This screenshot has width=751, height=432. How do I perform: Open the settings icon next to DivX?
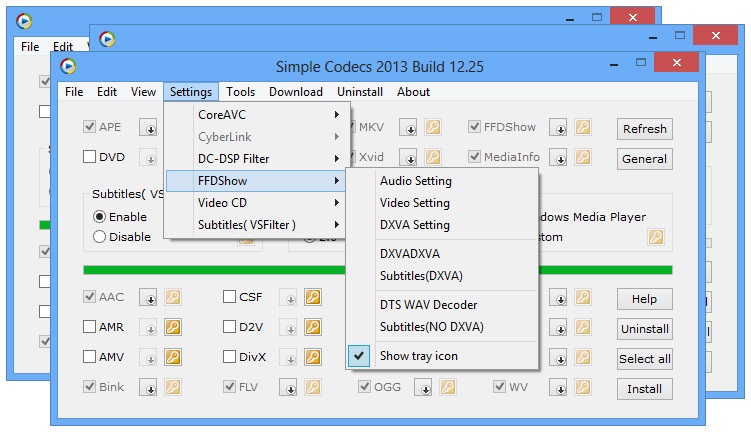coord(313,358)
